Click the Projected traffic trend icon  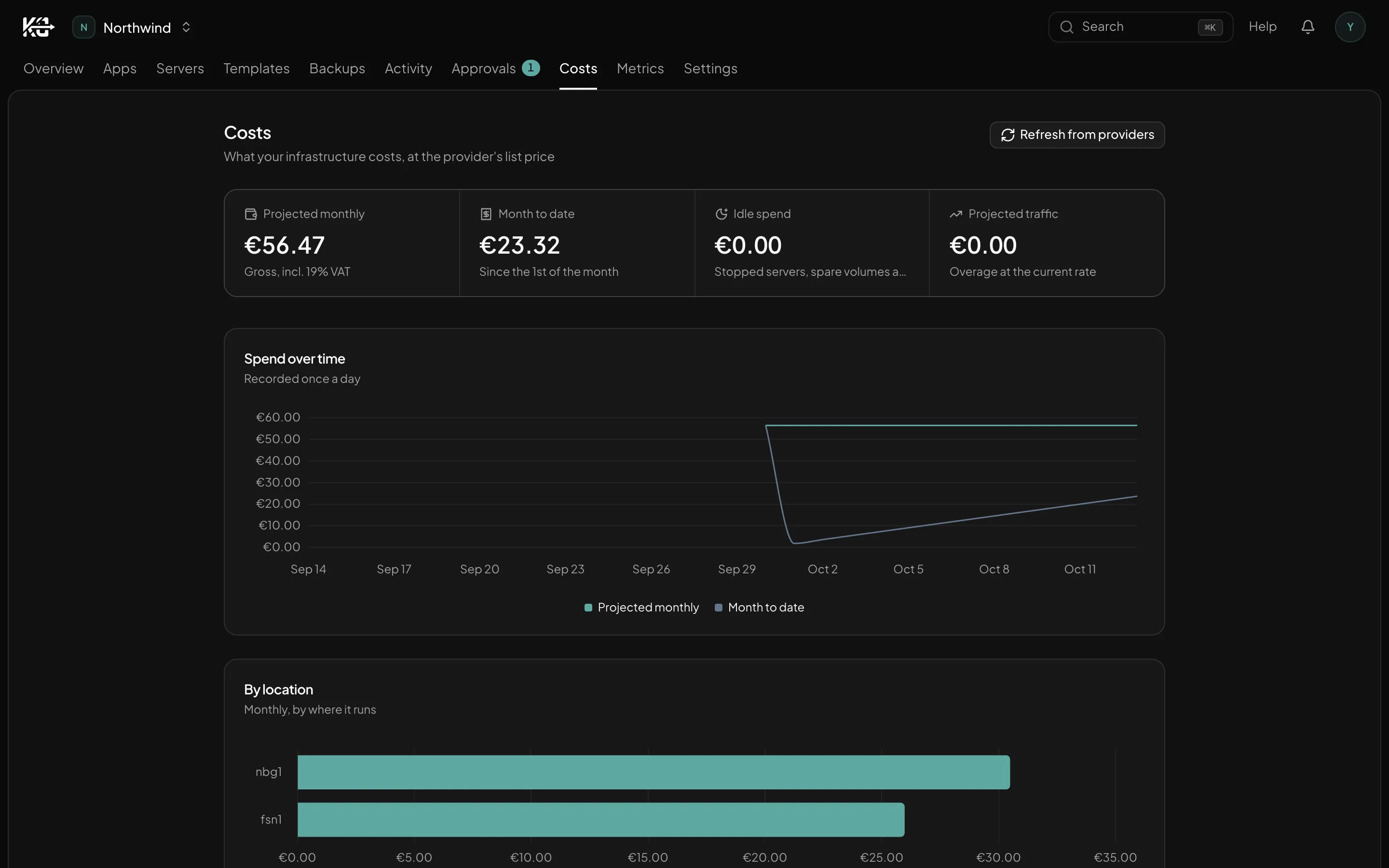pyautogui.click(x=955, y=214)
